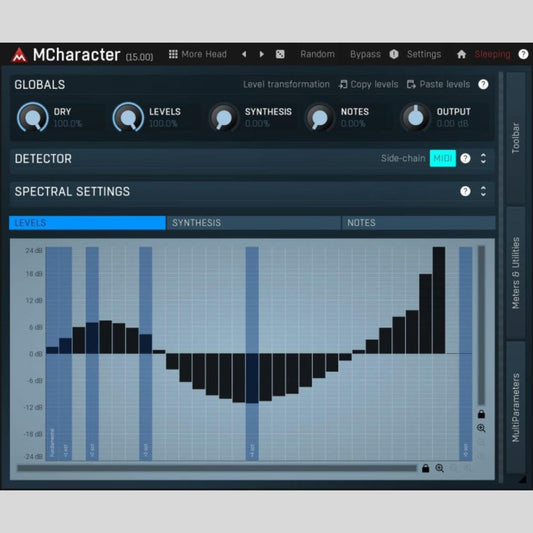Expand the Detector section with its arrows
The height and width of the screenshot is (533, 533).
pyautogui.click(x=483, y=158)
